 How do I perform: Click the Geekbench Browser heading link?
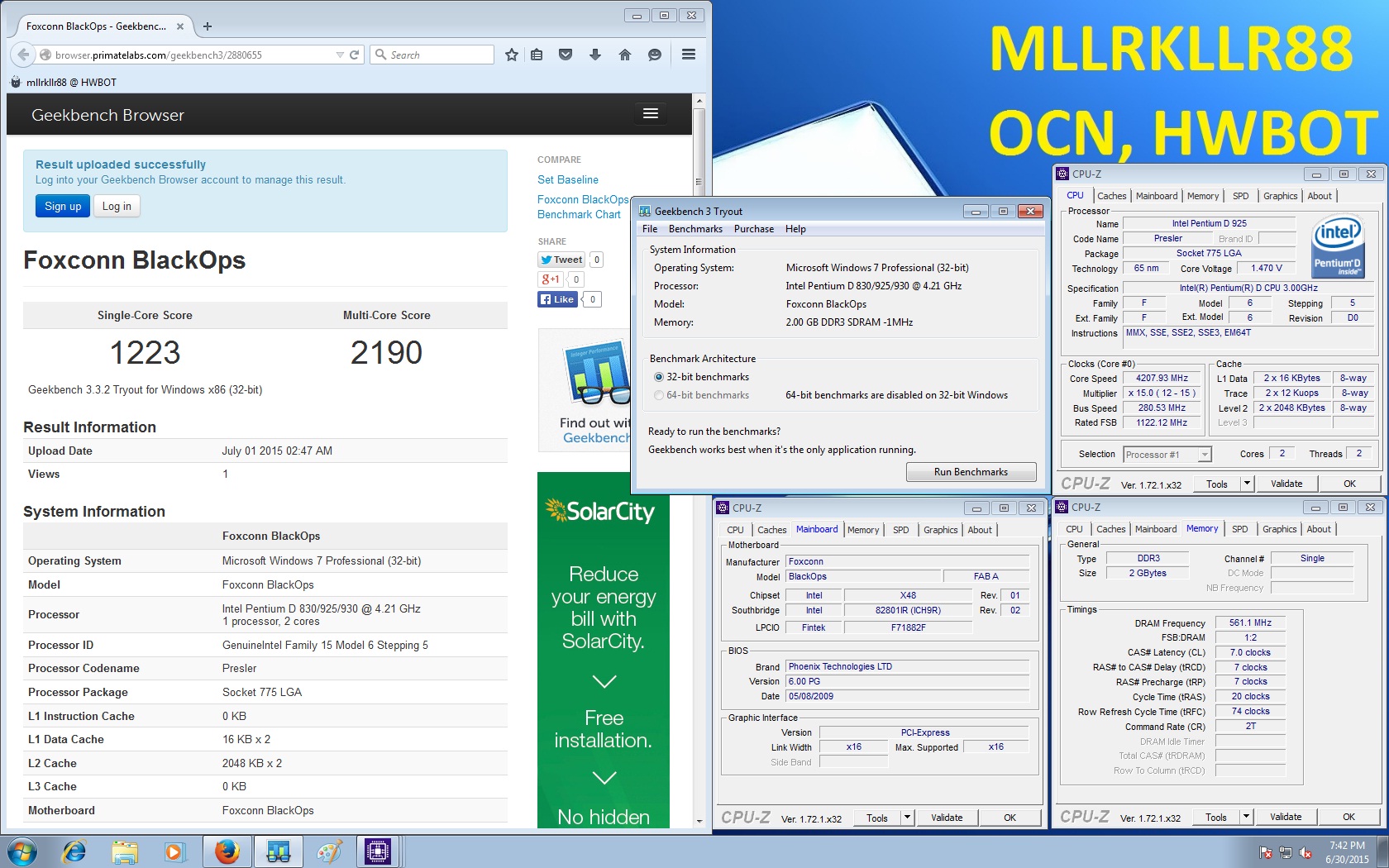click(107, 115)
